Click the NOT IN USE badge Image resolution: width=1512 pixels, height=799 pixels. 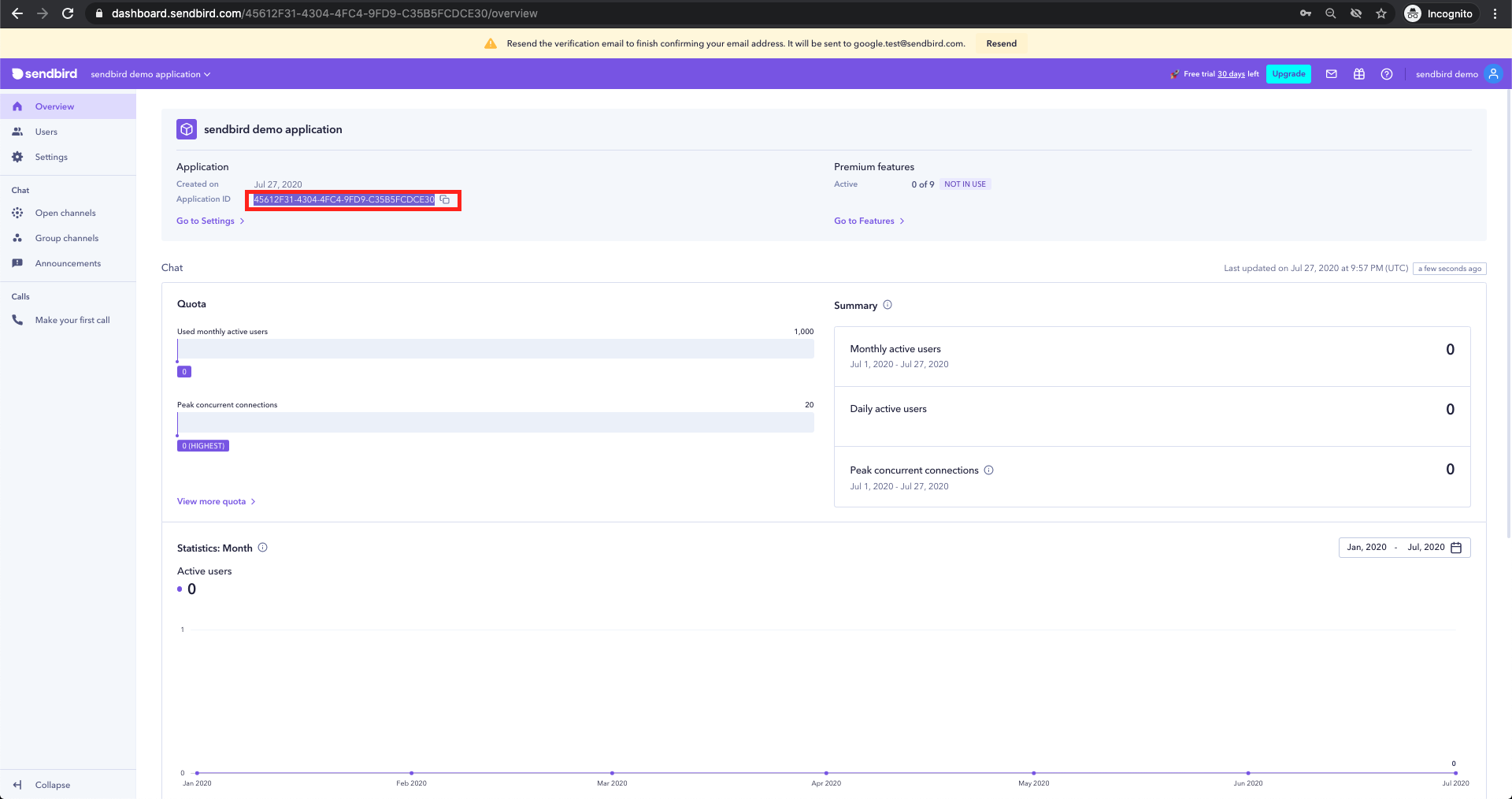965,184
